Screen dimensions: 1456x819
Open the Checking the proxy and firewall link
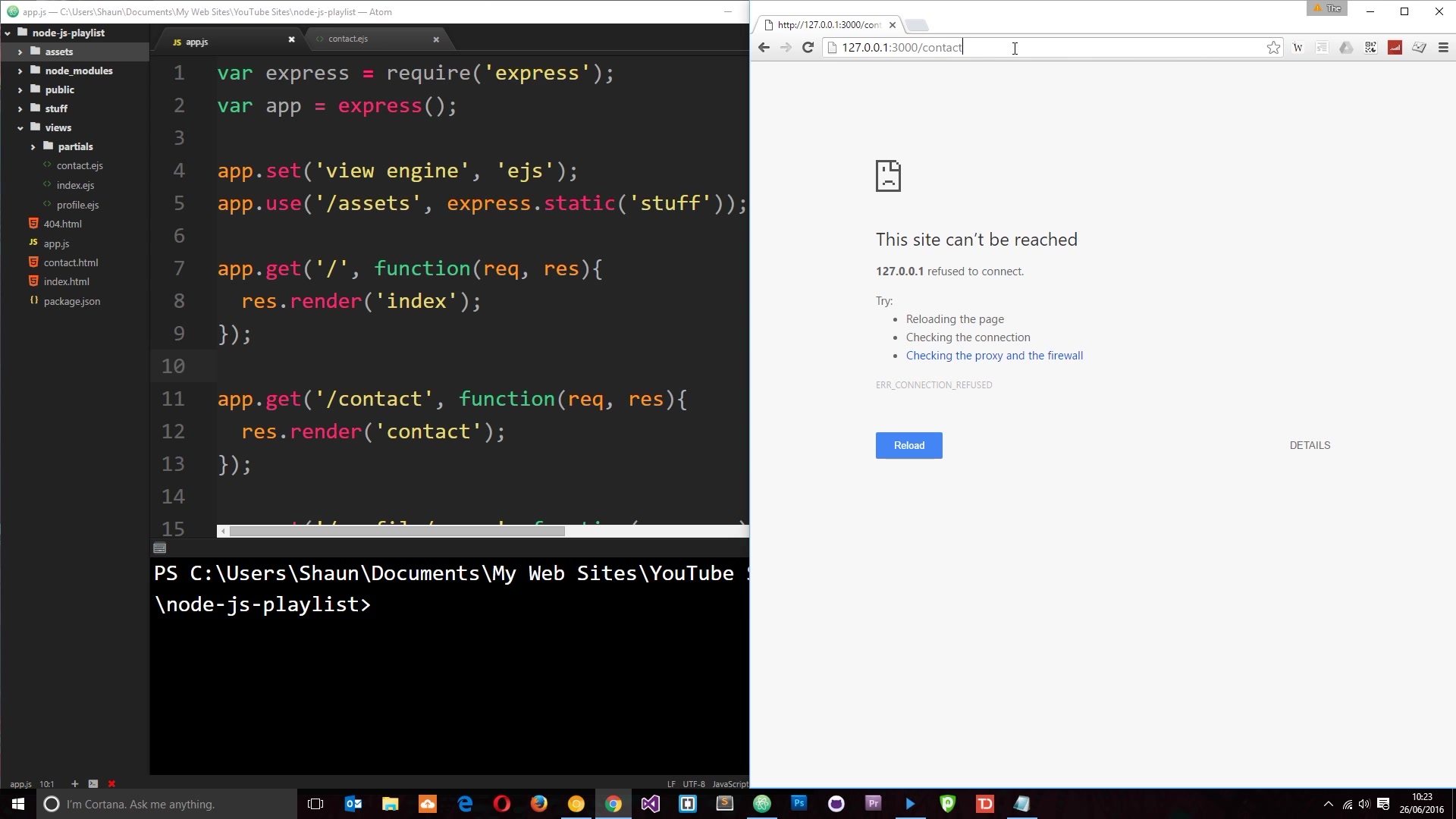point(994,355)
